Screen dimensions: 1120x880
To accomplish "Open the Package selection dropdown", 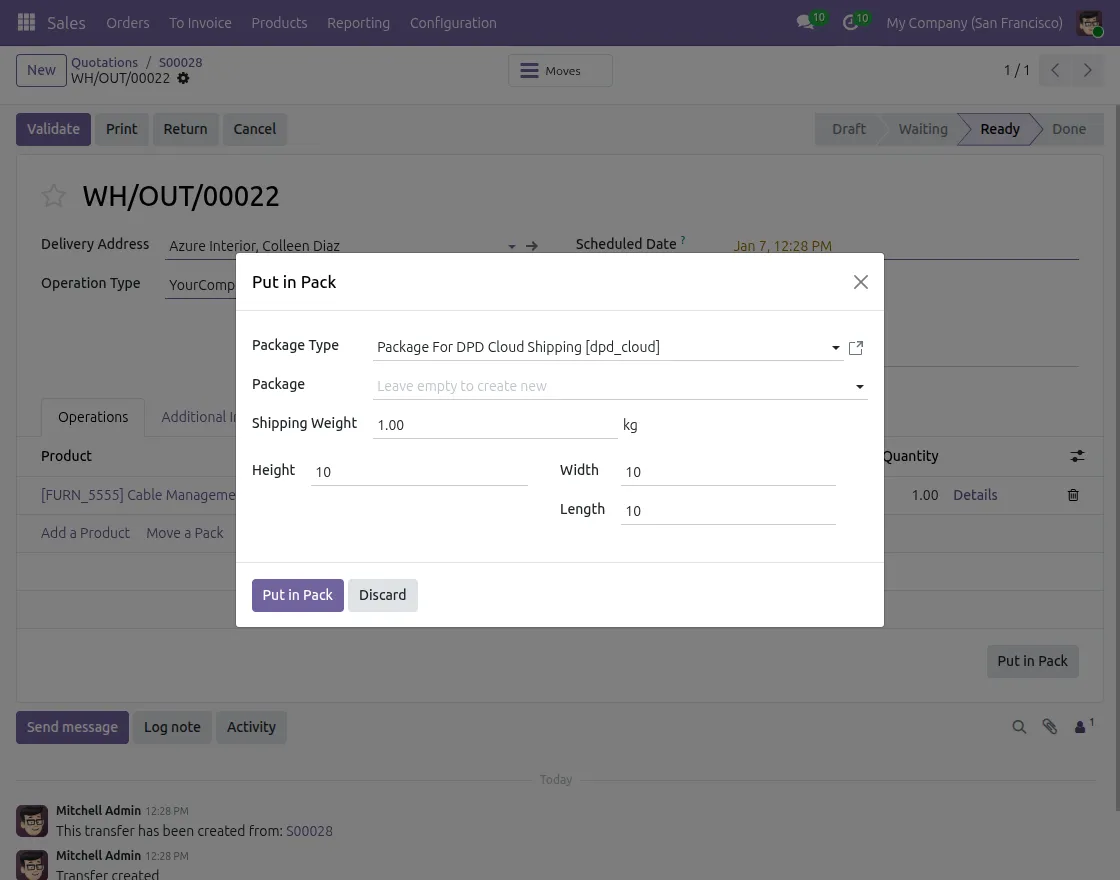I will tap(859, 386).
